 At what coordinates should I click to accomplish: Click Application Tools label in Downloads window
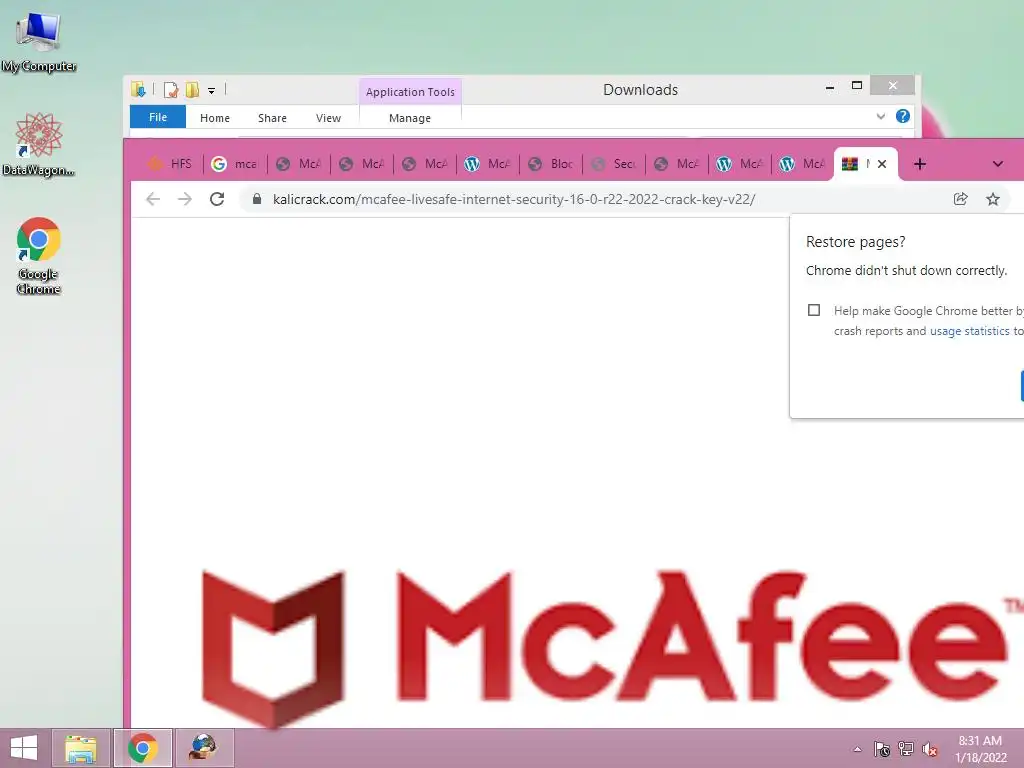410,92
